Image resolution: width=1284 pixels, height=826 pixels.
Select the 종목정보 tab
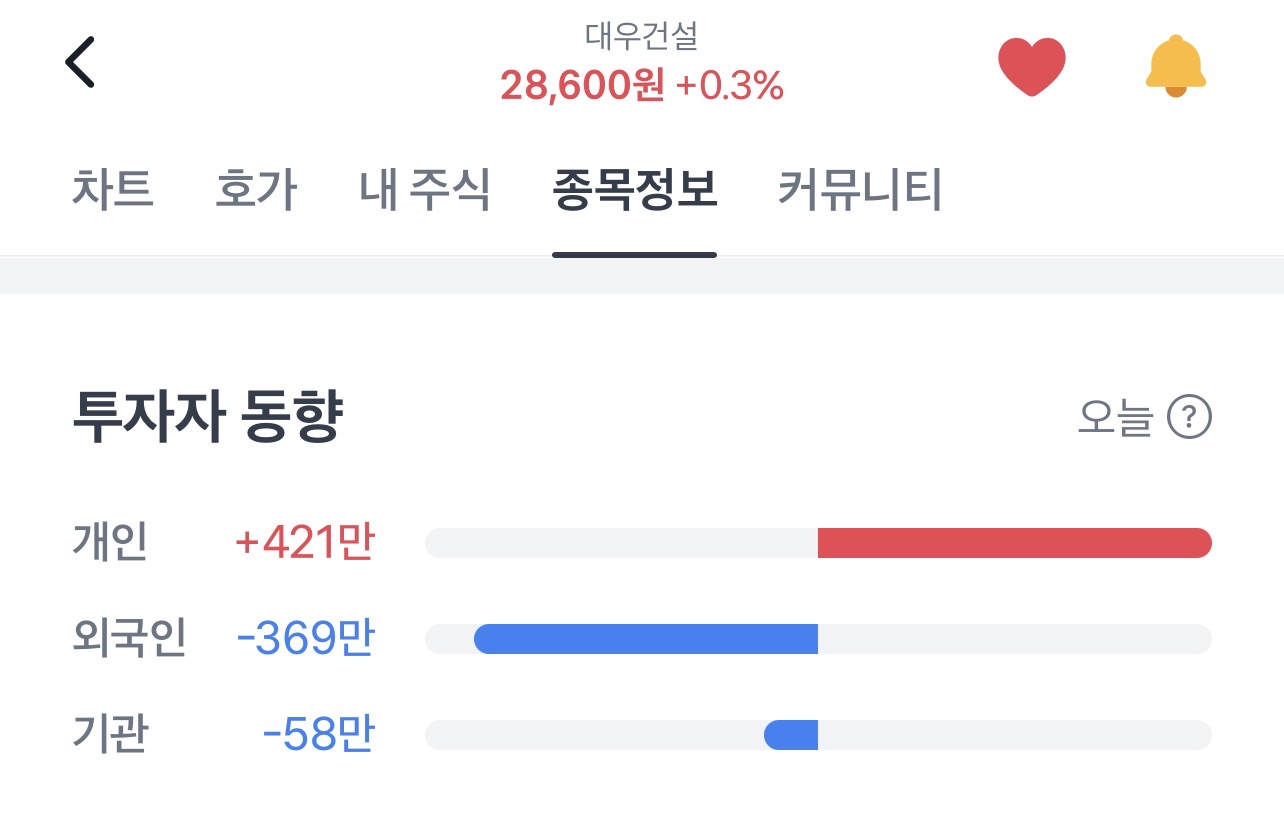634,189
